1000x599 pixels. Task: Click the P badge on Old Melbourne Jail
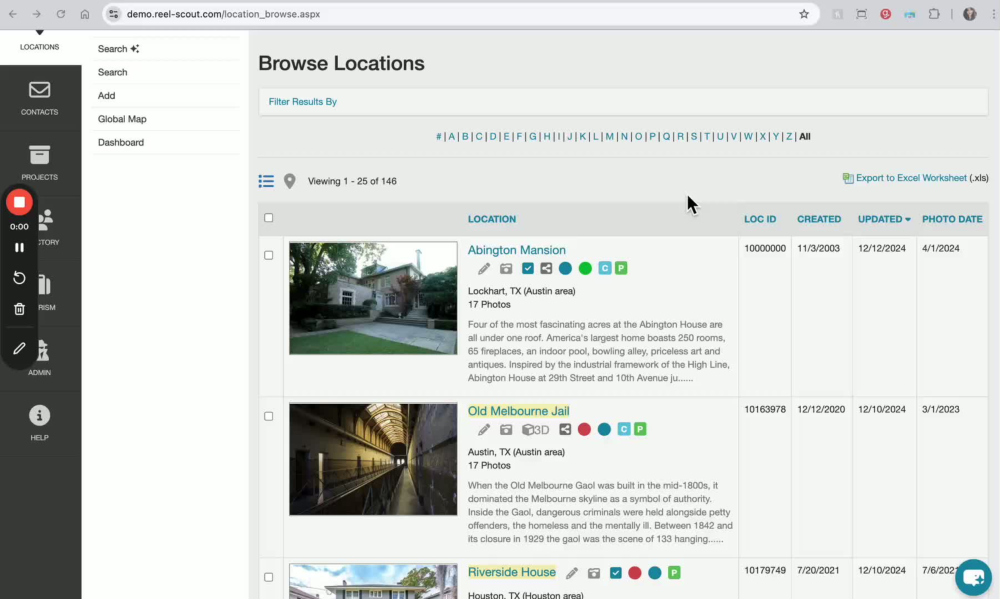click(640, 429)
